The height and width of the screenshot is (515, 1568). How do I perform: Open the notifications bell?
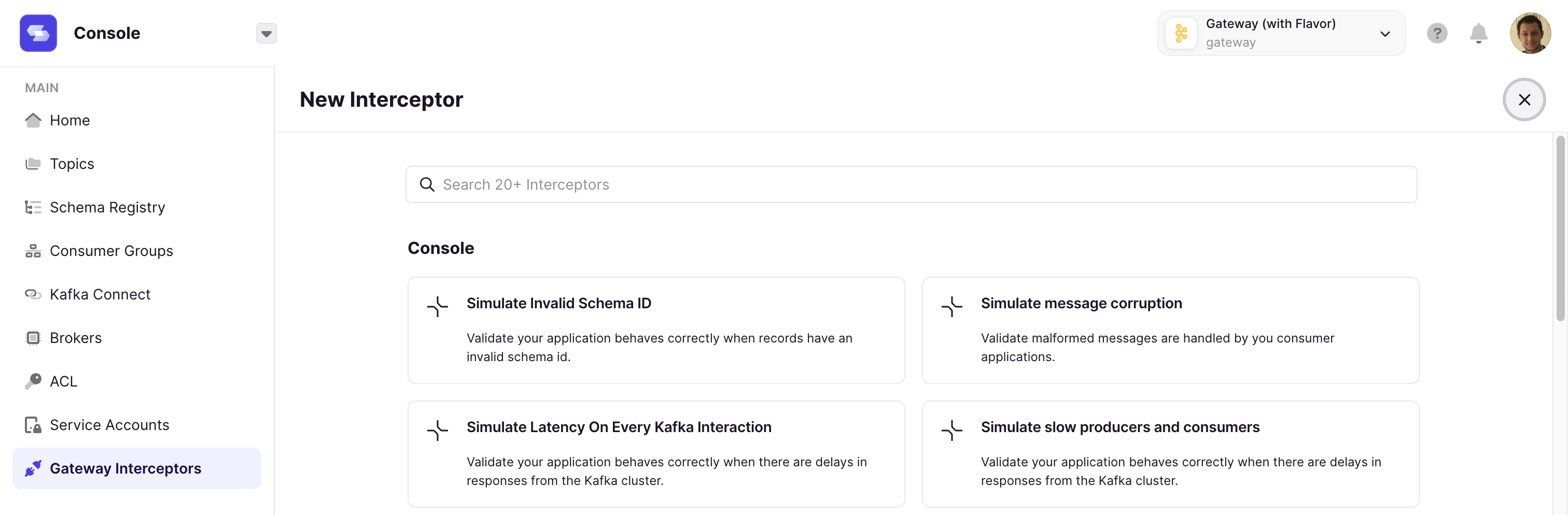(x=1478, y=34)
